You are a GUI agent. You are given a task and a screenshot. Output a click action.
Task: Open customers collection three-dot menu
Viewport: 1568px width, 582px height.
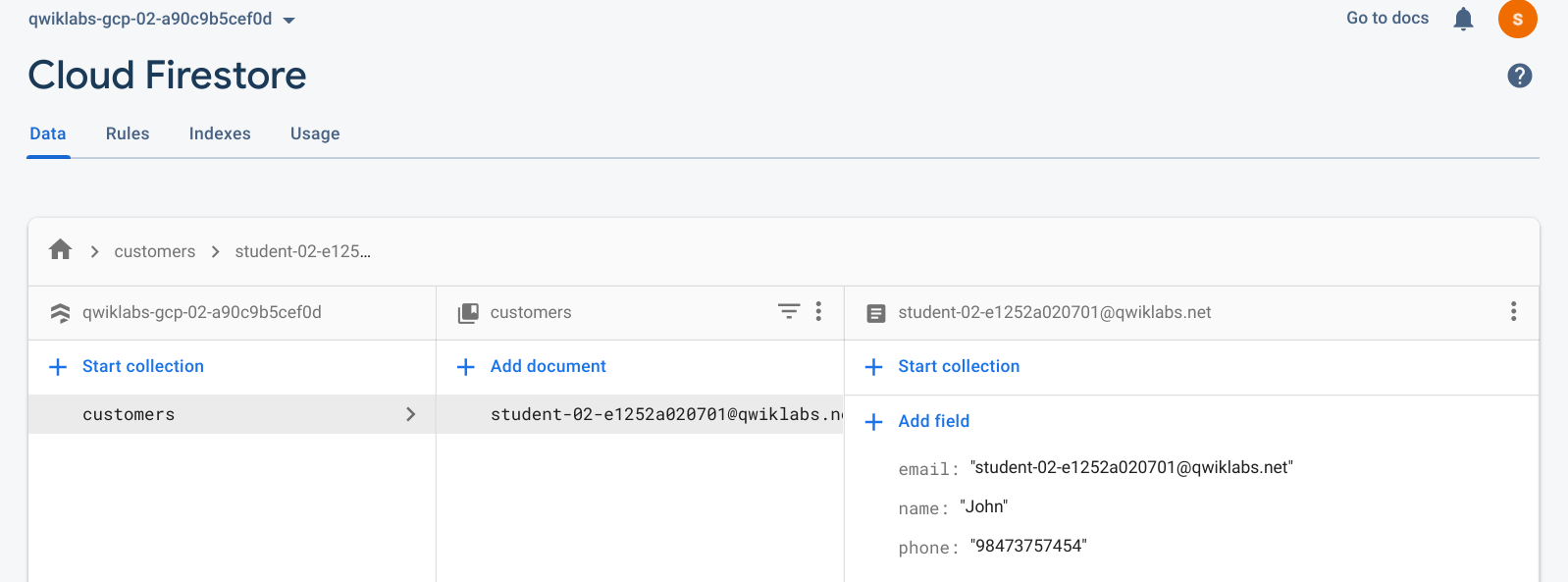point(818,311)
